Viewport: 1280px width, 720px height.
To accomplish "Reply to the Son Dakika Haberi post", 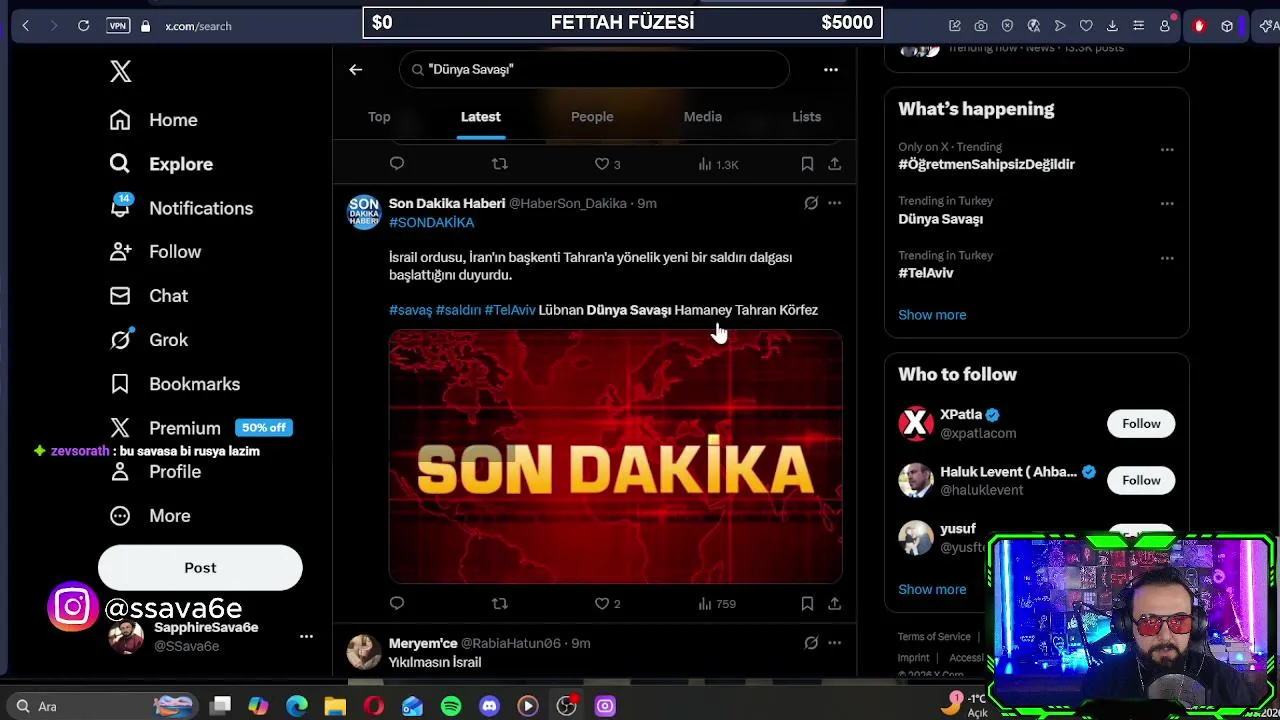I will 397,603.
